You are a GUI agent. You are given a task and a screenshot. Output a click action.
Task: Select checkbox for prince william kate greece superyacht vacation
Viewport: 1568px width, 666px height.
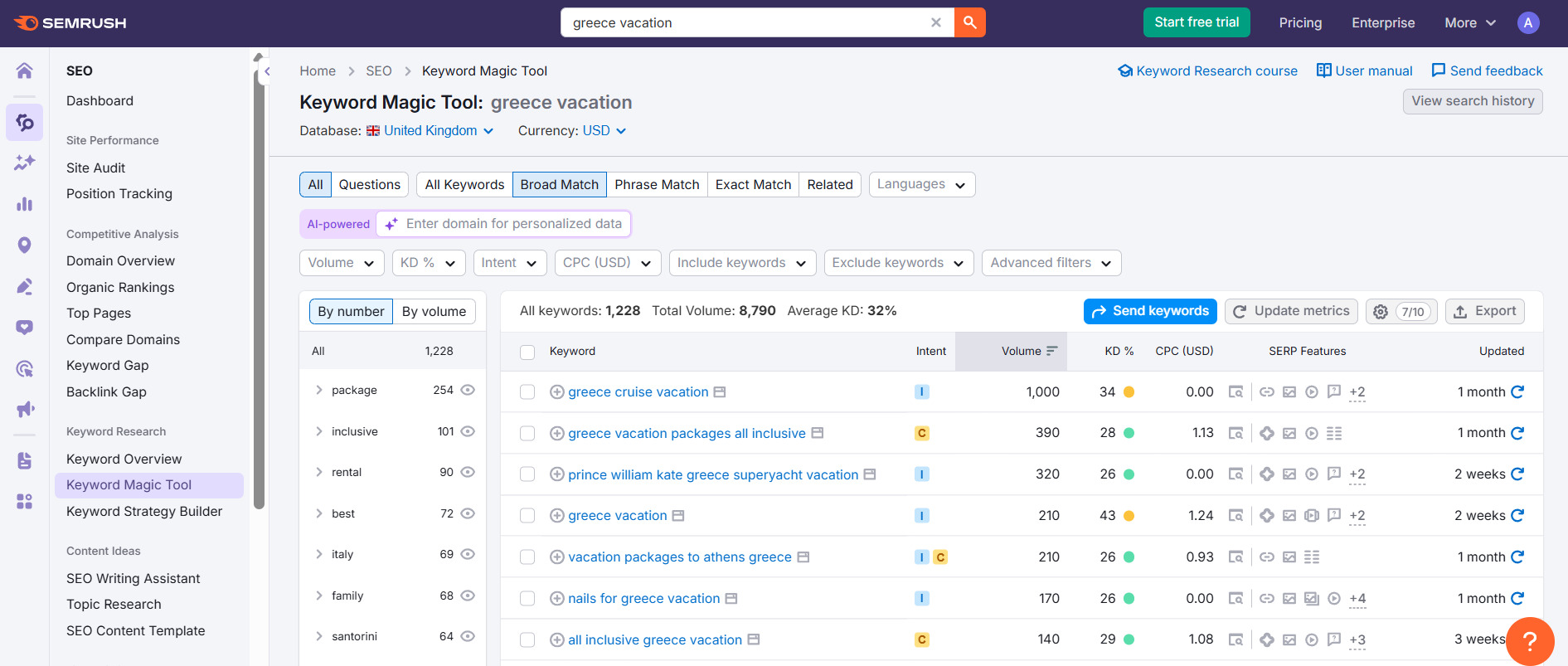pos(527,474)
